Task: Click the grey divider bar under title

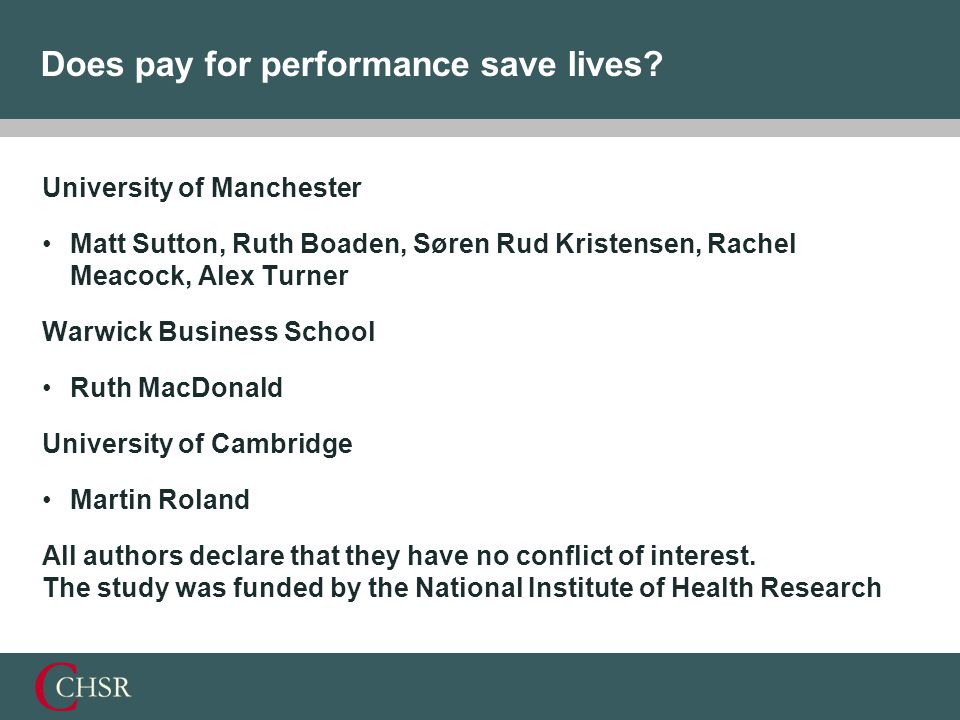Action: pos(480,128)
